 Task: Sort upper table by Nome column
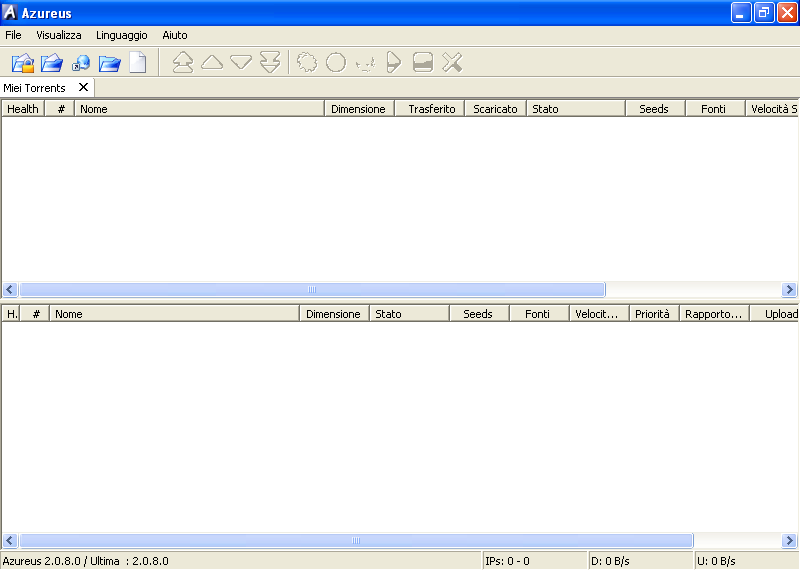pos(200,109)
